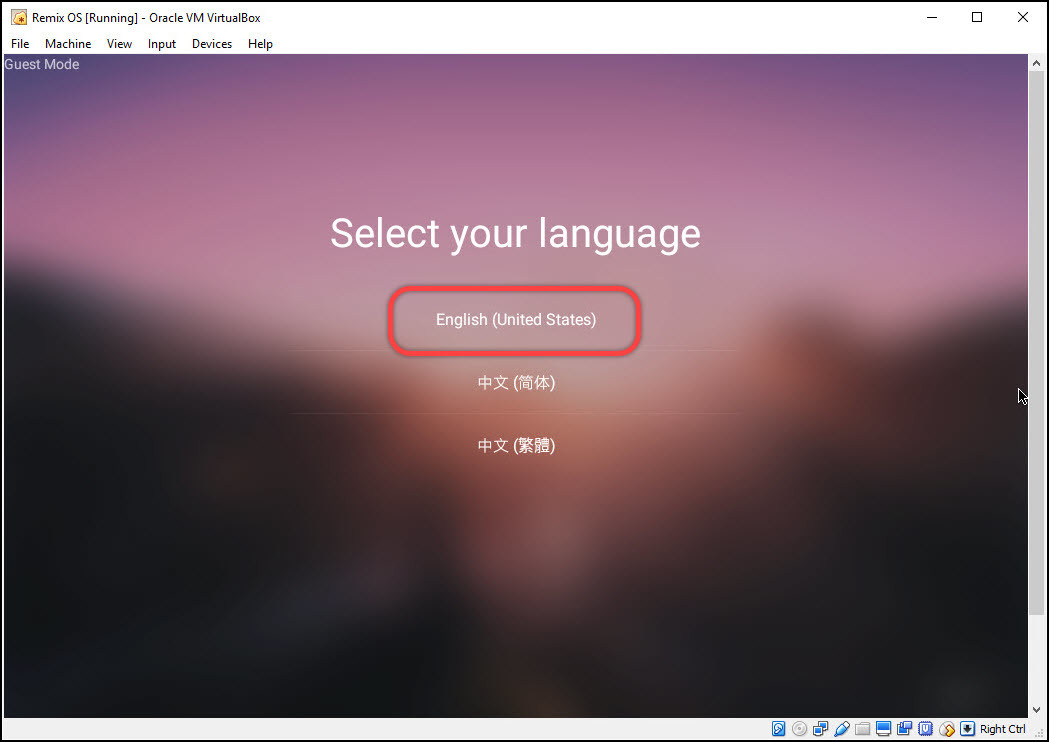Image resolution: width=1049 pixels, height=742 pixels.
Task: Open the File menu
Action: (x=20, y=43)
